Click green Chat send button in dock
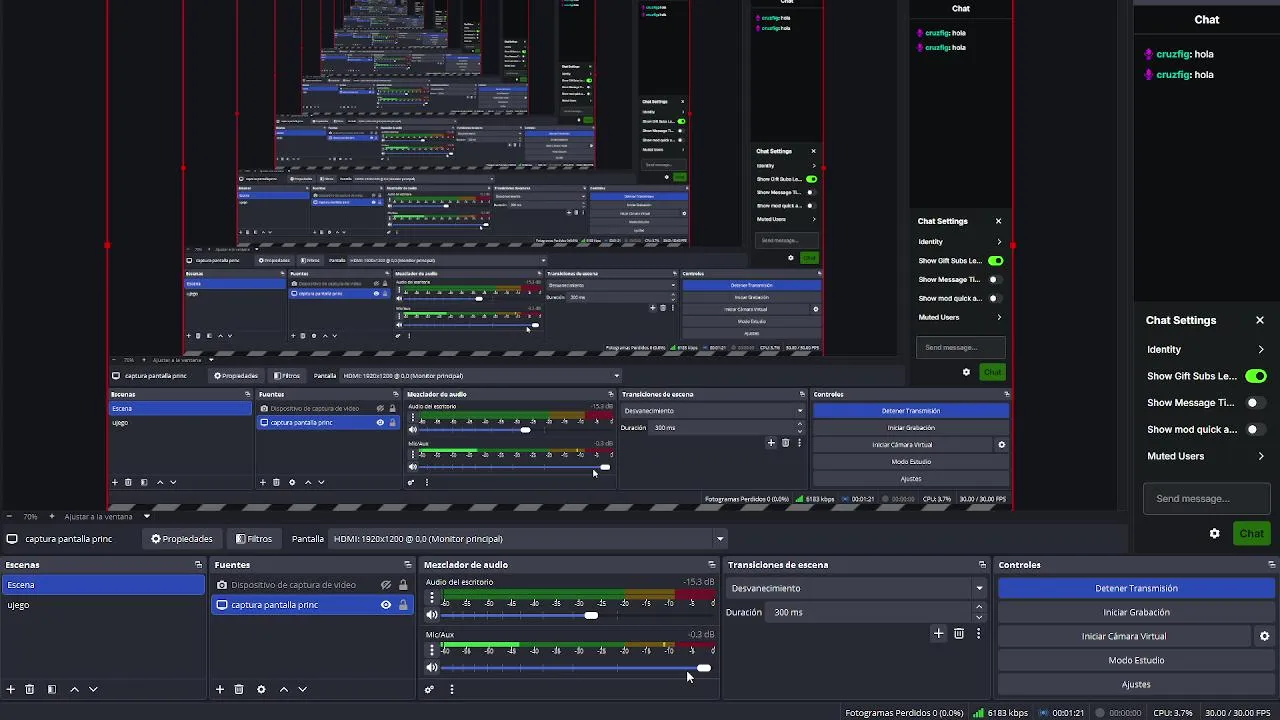The height and width of the screenshot is (720, 1280). click(x=1251, y=533)
